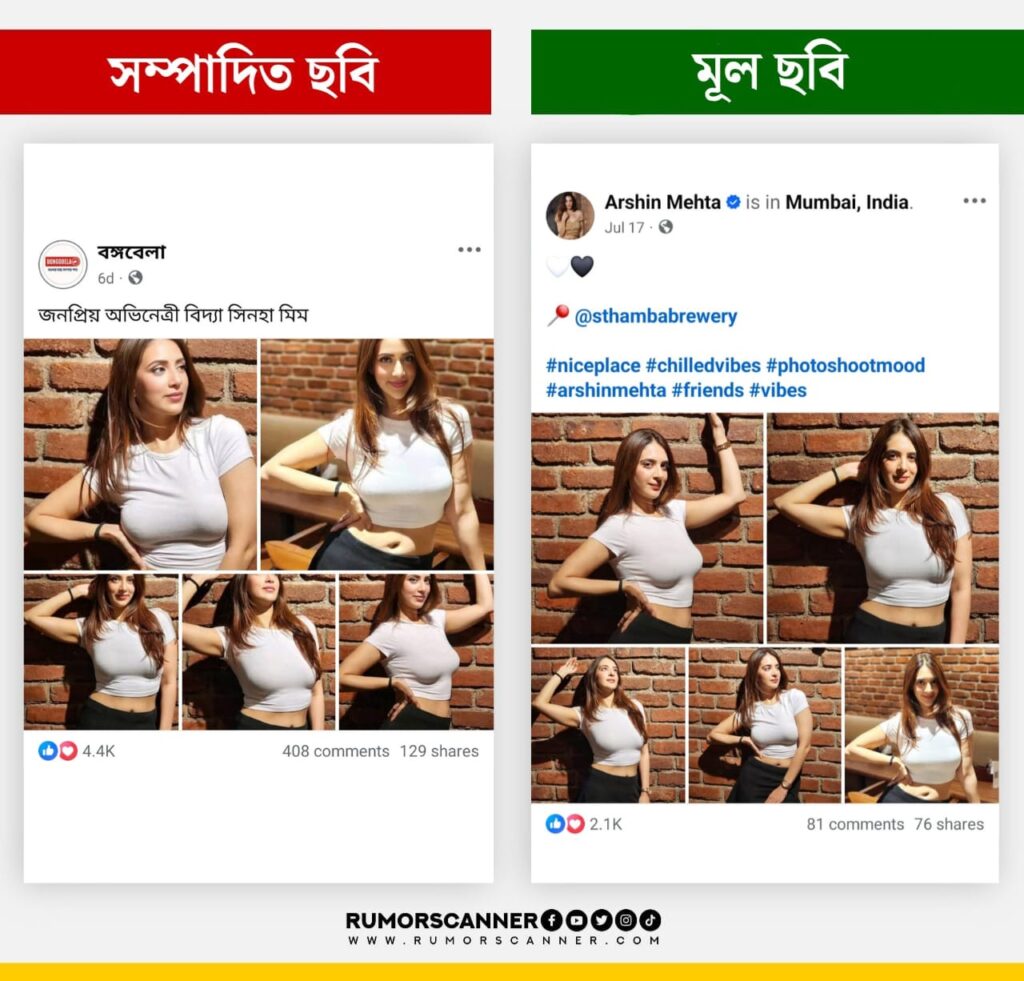
Task: Open the top-left photo in Arshin Mehta's post
Action: [x=647, y=528]
